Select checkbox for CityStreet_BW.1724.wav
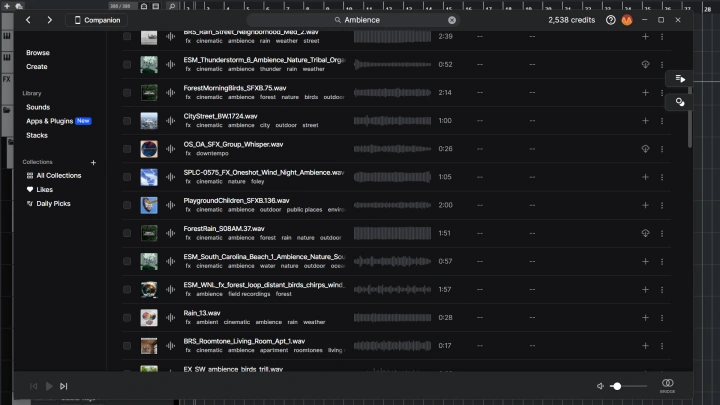Screen dimensions: 720x405 (x=127, y=121)
